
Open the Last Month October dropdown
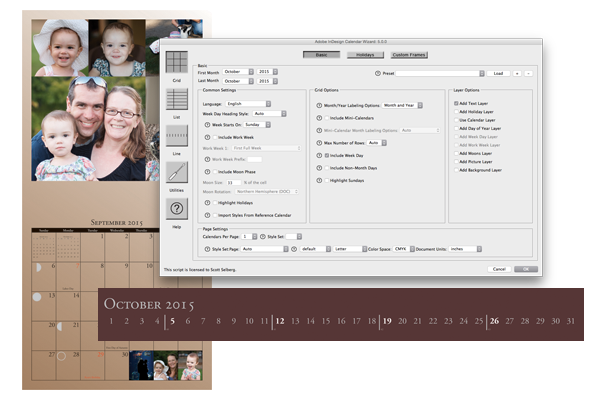238,81
